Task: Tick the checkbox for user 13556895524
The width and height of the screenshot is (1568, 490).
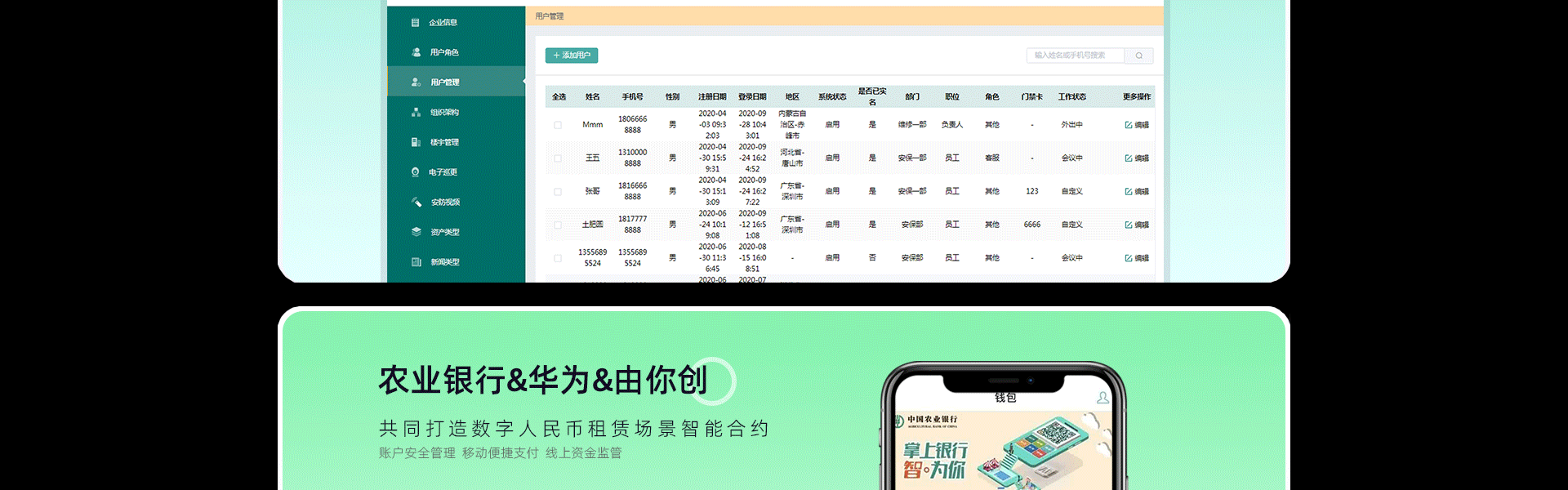Action: point(558,258)
